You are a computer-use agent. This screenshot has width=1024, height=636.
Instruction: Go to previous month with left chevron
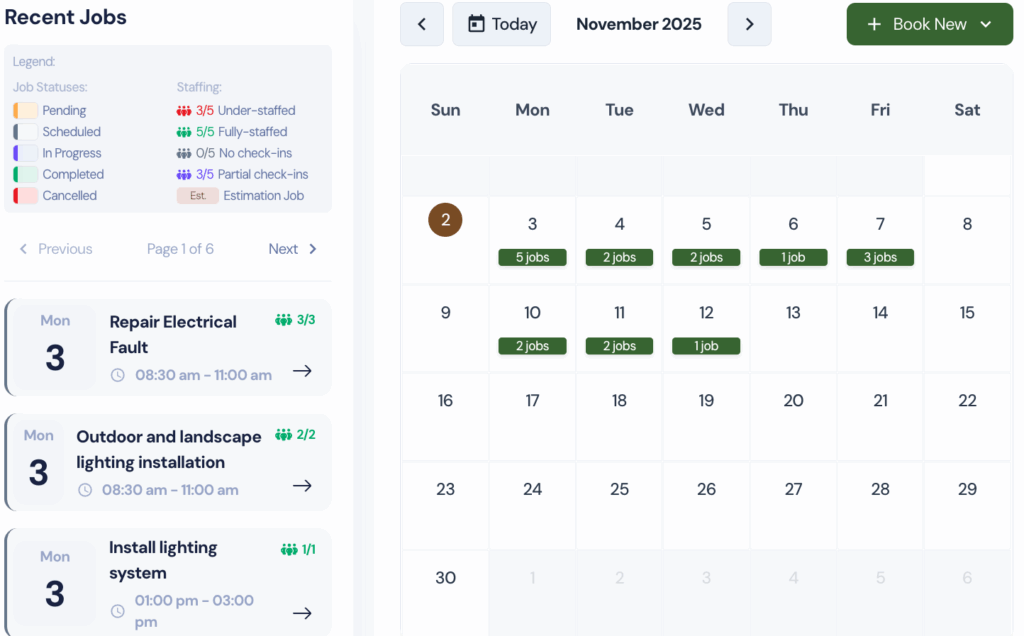pyautogui.click(x=422, y=24)
